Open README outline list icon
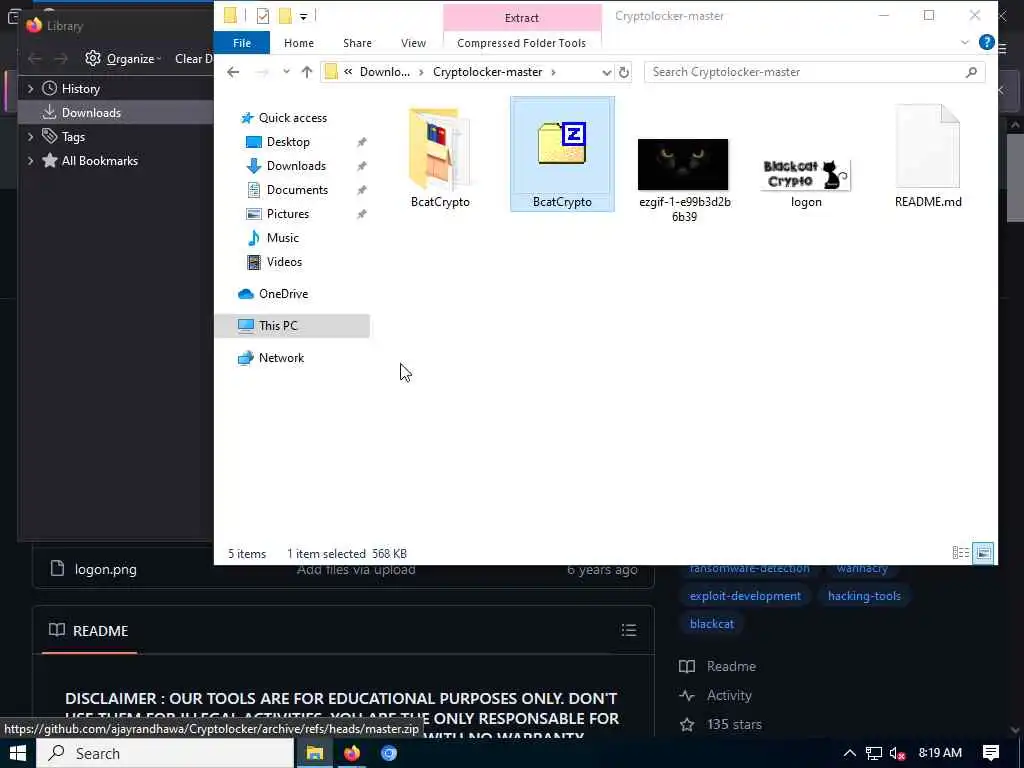This screenshot has height=768, width=1024. pos(629,630)
